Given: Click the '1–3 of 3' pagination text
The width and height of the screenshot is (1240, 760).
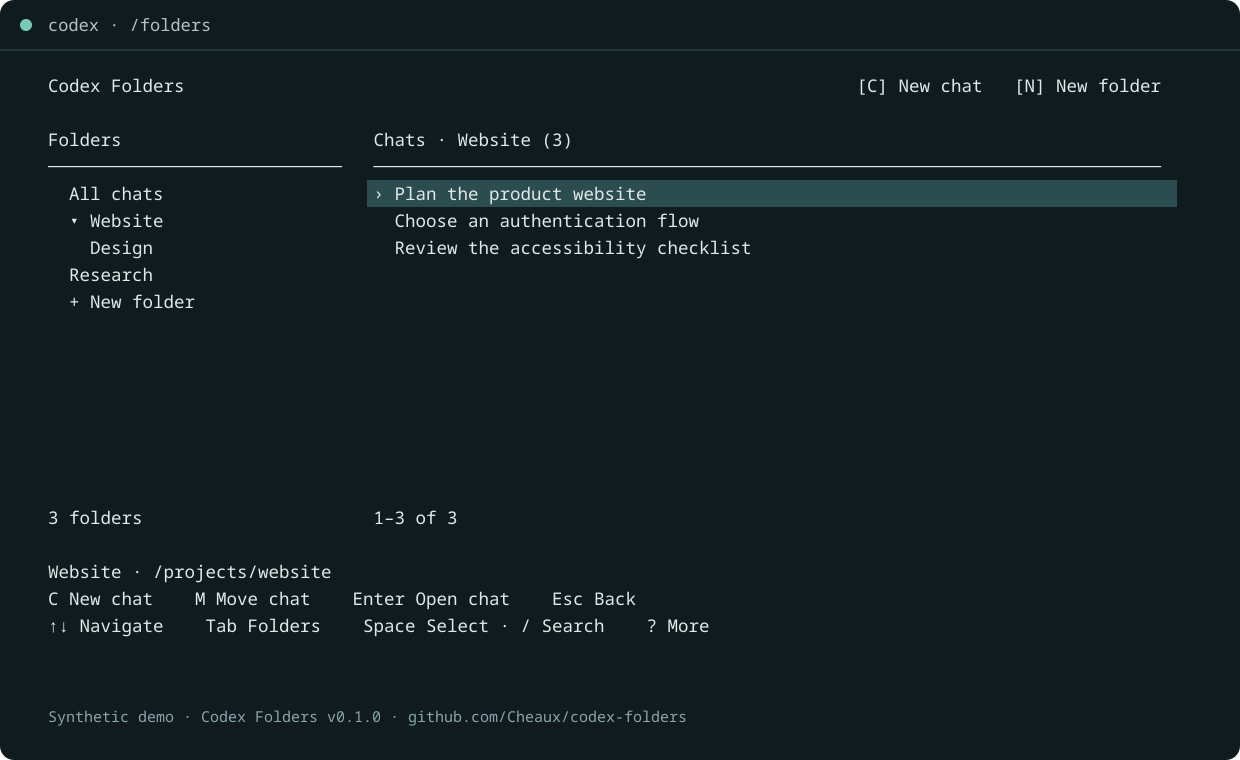Looking at the screenshot, I should tap(415, 518).
